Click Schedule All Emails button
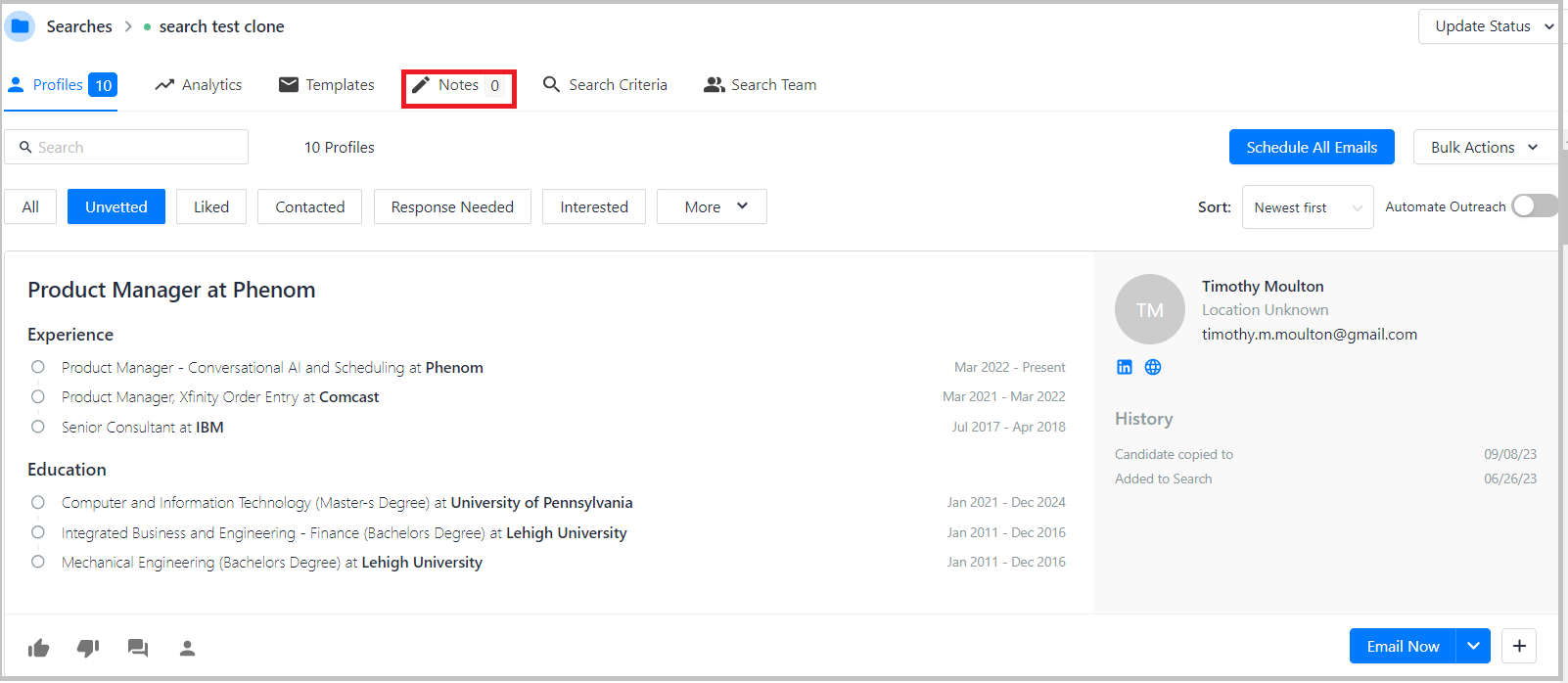This screenshot has height=683, width=1568. [x=1312, y=147]
